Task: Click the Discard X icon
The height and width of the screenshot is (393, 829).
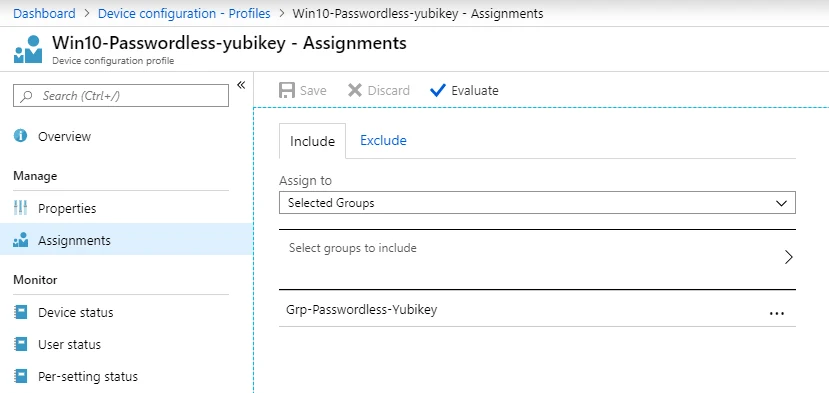Action: [355, 90]
